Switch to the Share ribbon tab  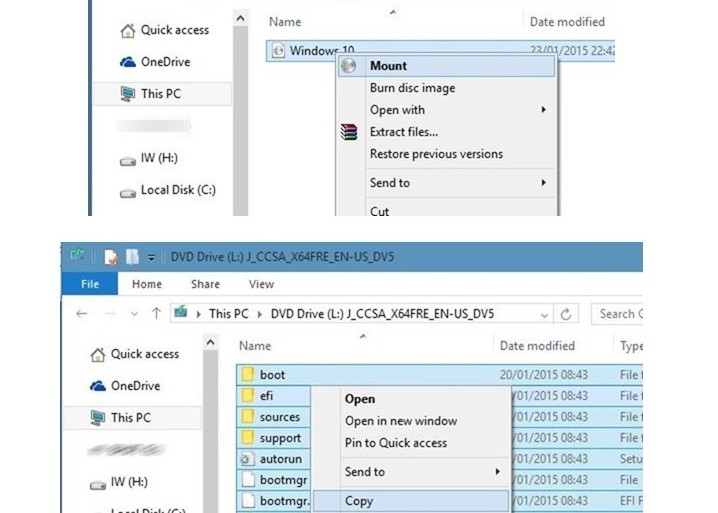pyautogui.click(x=205, y=284)
